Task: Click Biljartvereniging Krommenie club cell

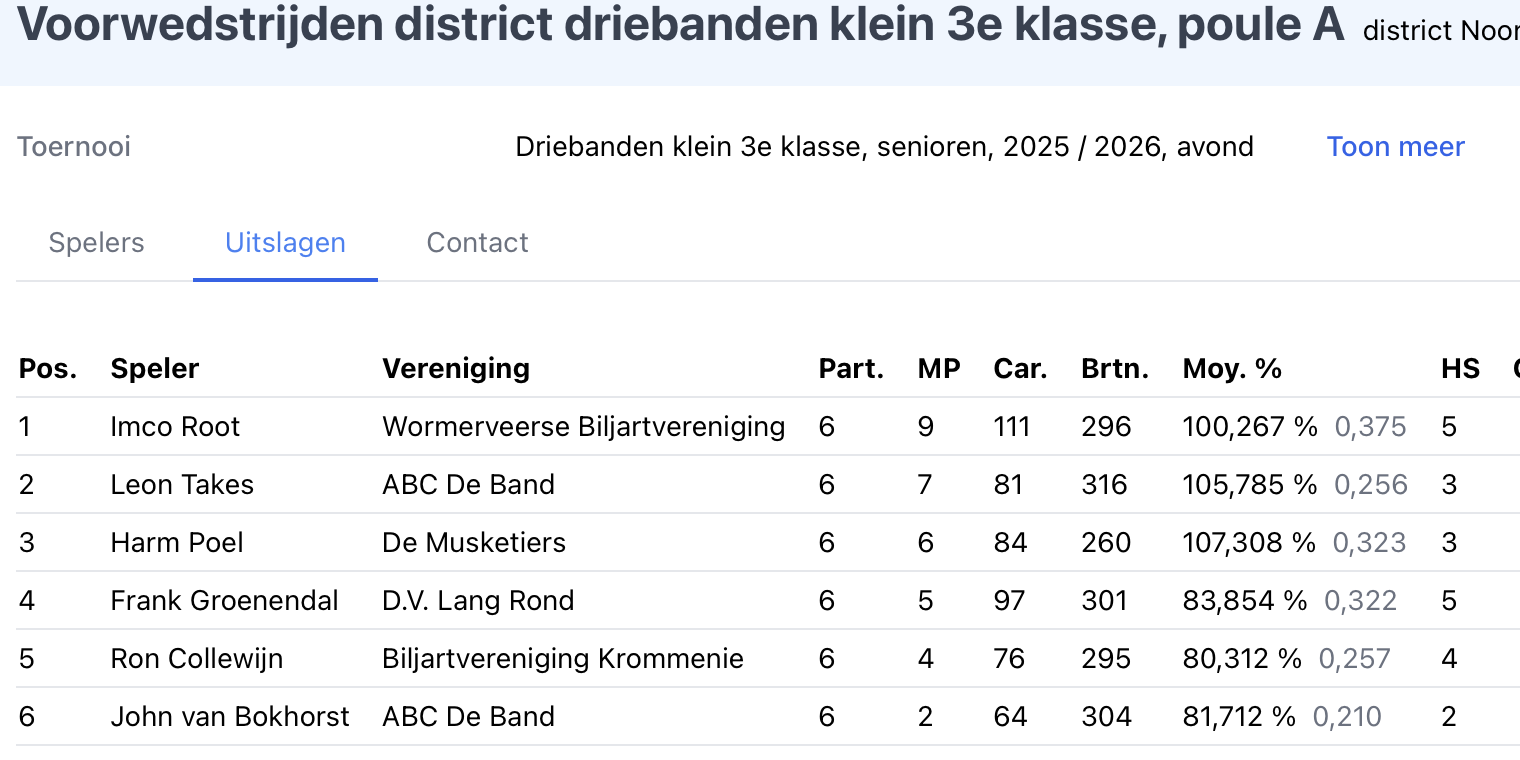Action: 563,659
